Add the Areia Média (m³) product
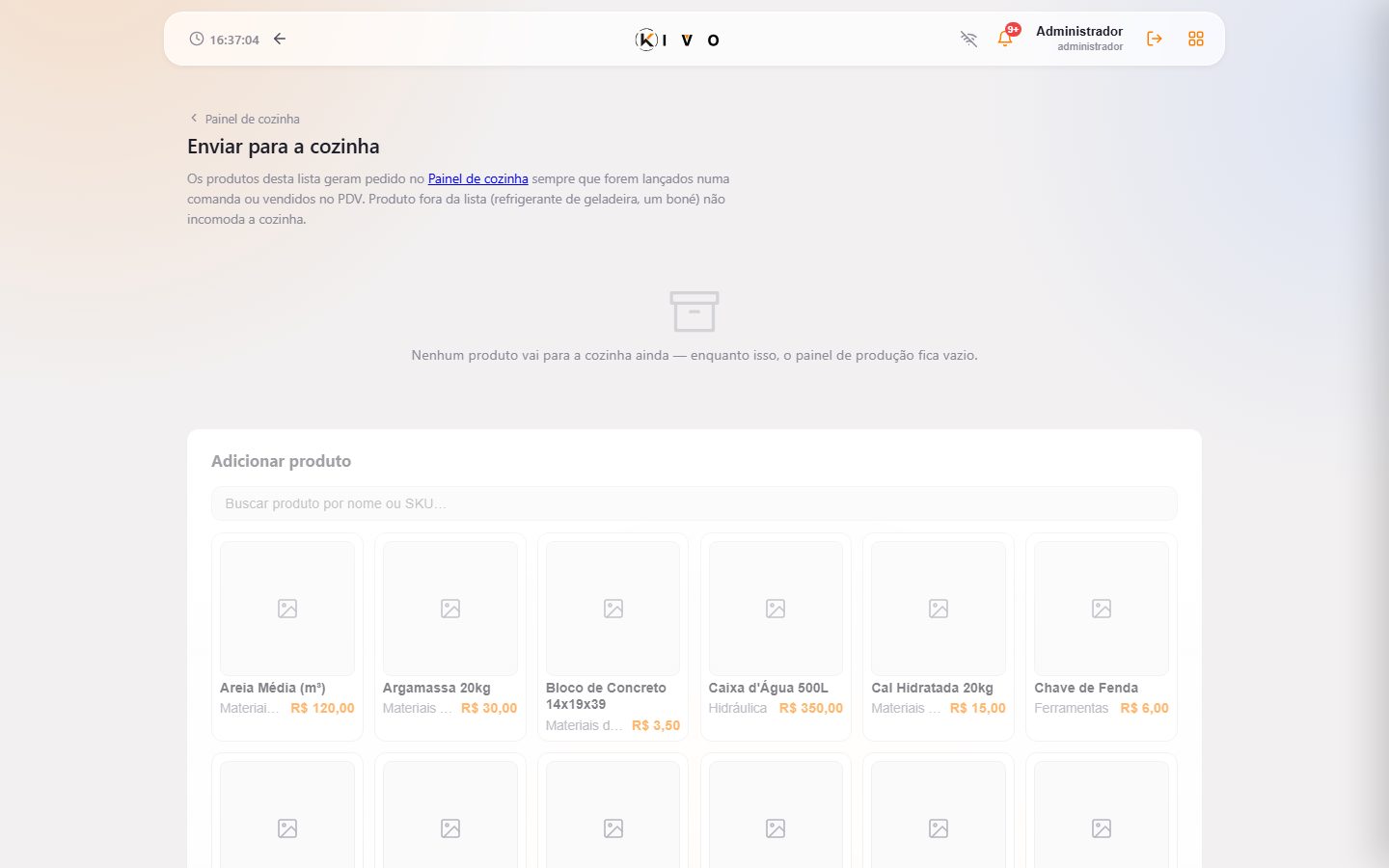Image resolution: width=1389 pixels, height=868 pixels. click(287, 637)
